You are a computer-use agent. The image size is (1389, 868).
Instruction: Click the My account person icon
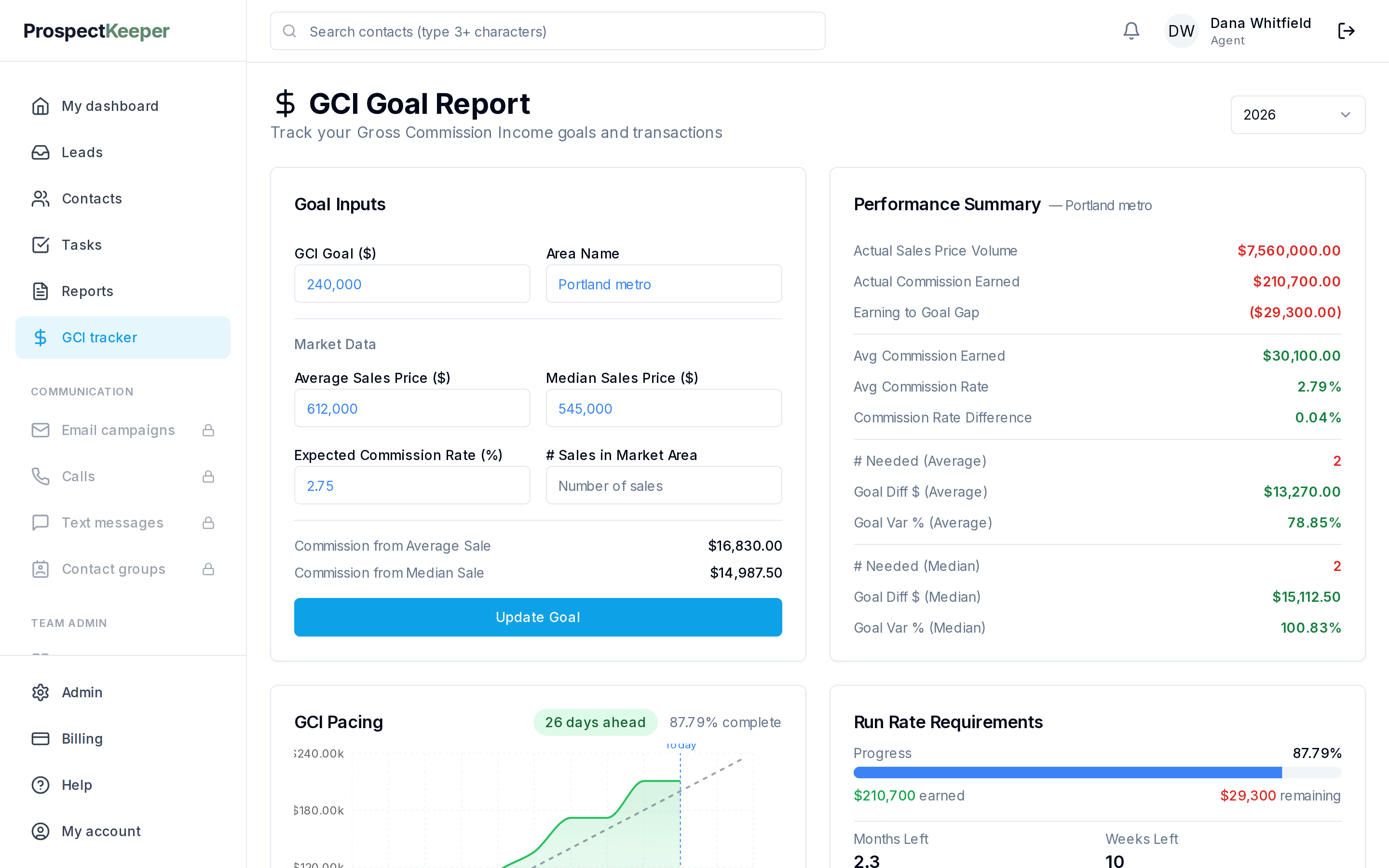[x=40, y=831]
